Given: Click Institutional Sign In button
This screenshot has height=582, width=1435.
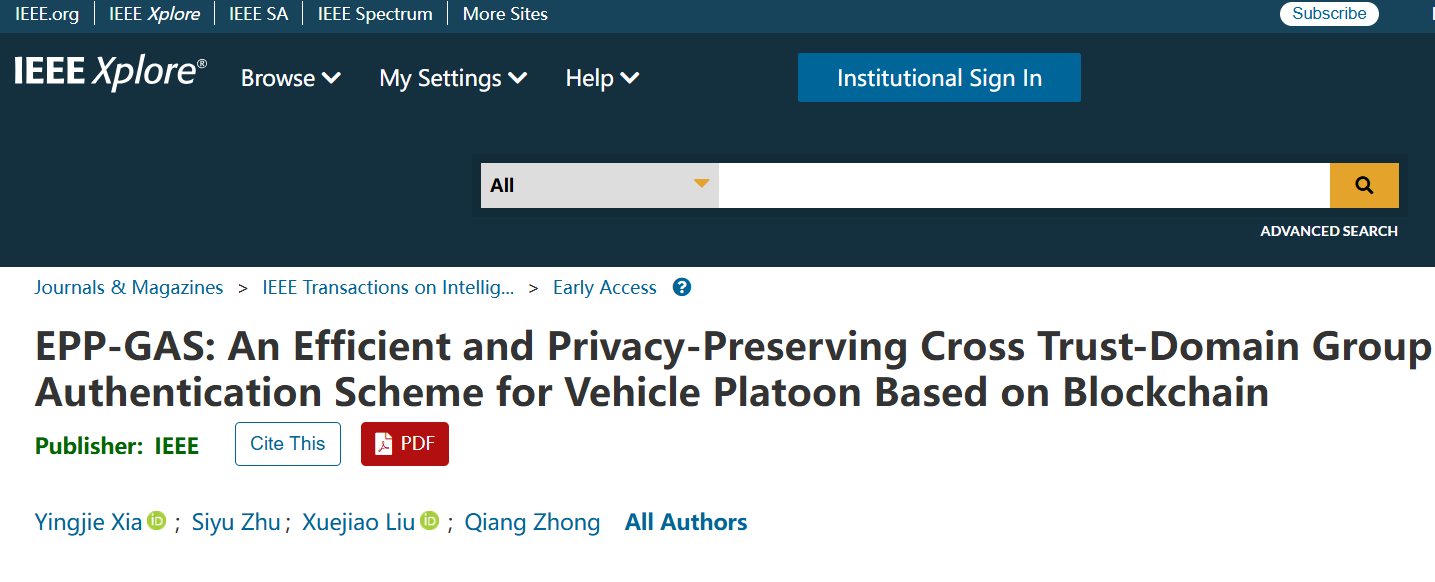Looking at the screenshot, I should tap(939, 78).
